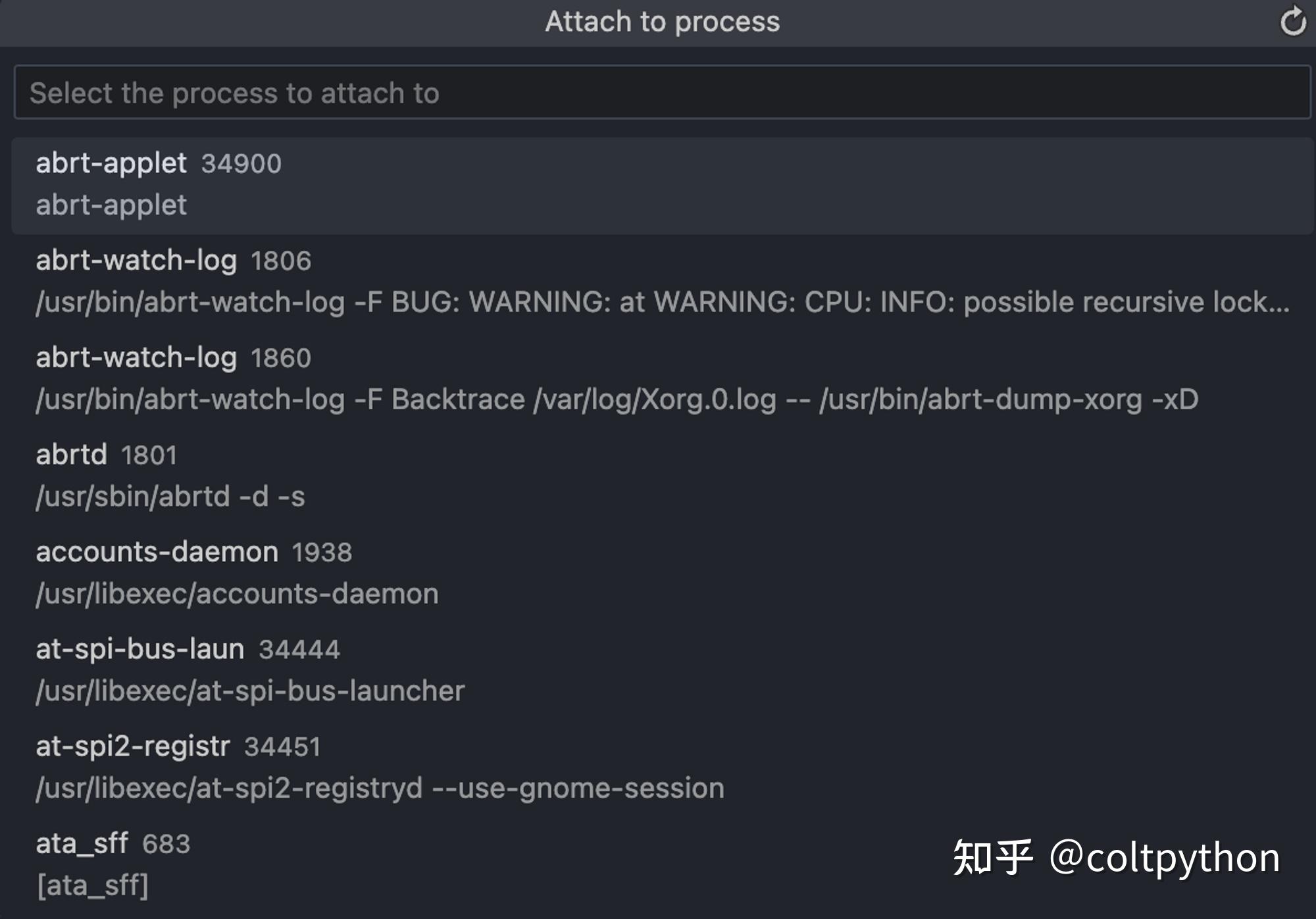Attach to accounts-daemon 1938
The height and width of the screenshot is (919, 1316).
[x=662, y=573]
